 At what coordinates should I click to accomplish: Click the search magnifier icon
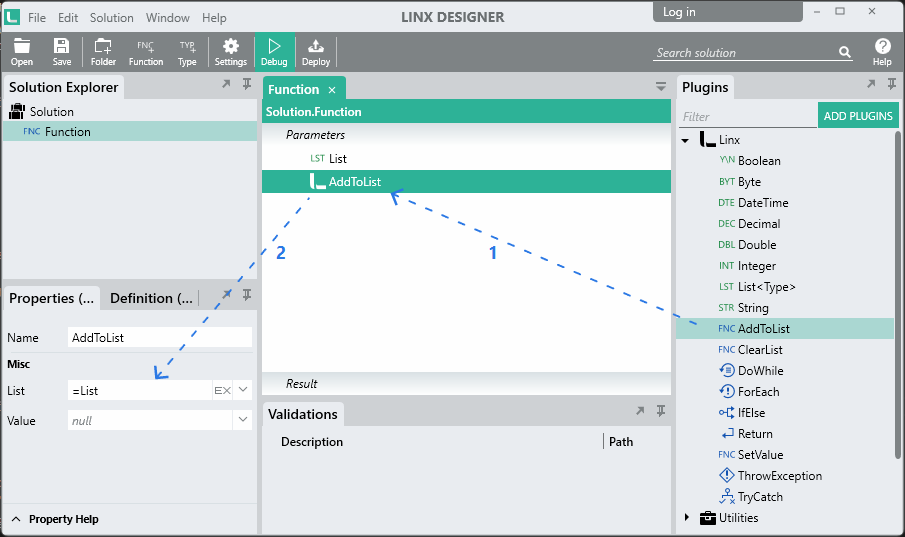[x=844, y=53]
